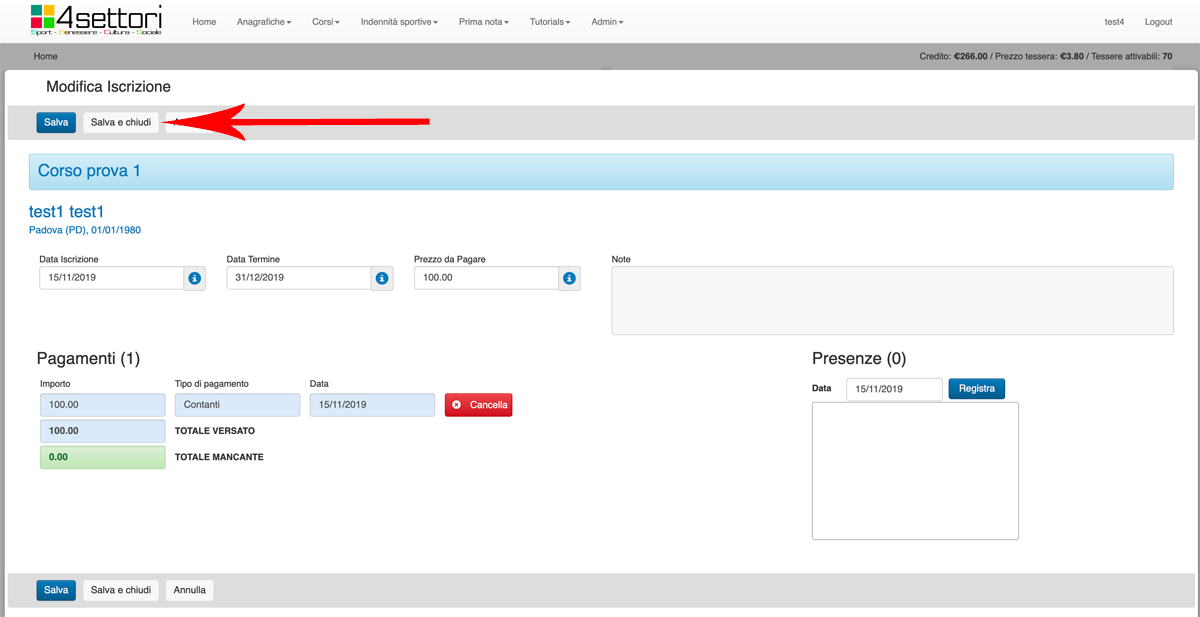Click the bottom Annulla button

click(x=189, y=590)
